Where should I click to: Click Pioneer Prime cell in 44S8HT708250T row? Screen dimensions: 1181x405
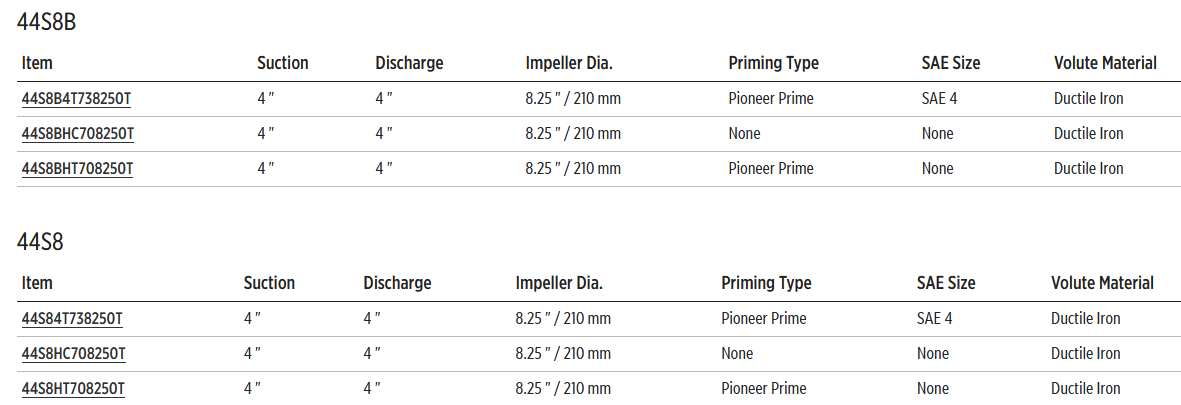click(x=764, y=389)
